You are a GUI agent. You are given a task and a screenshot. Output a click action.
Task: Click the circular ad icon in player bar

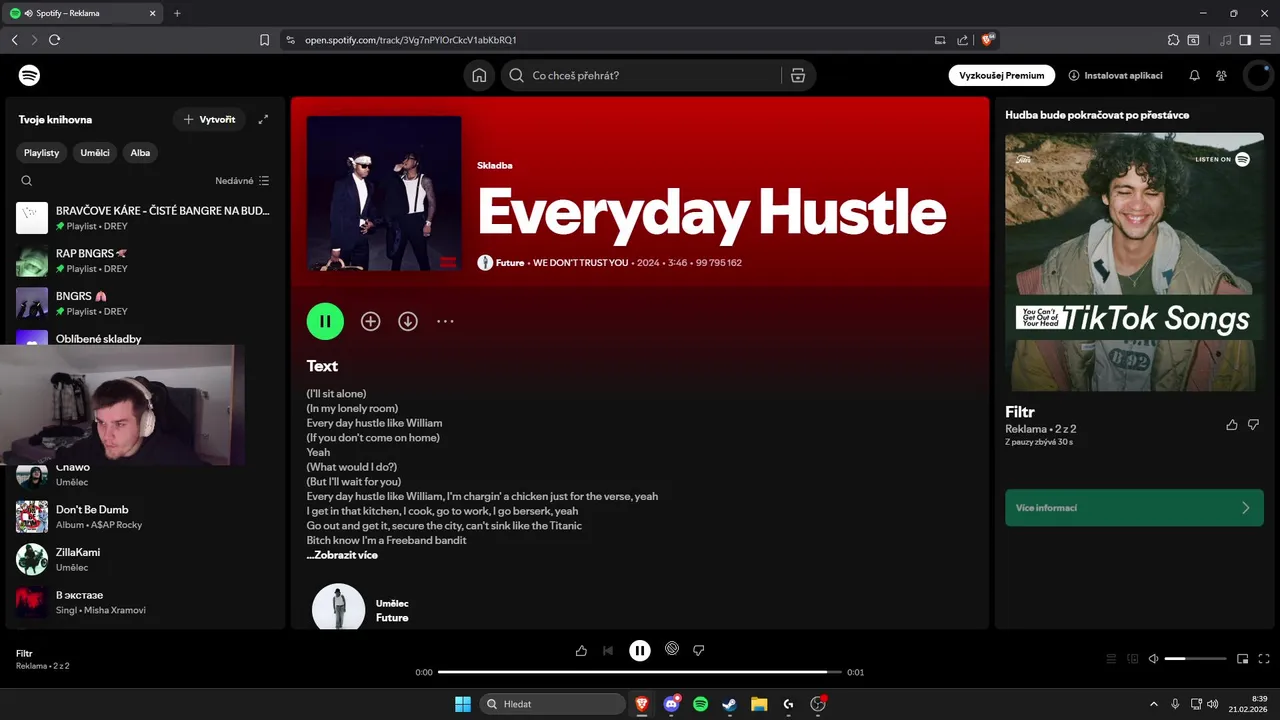coord(672,649)
